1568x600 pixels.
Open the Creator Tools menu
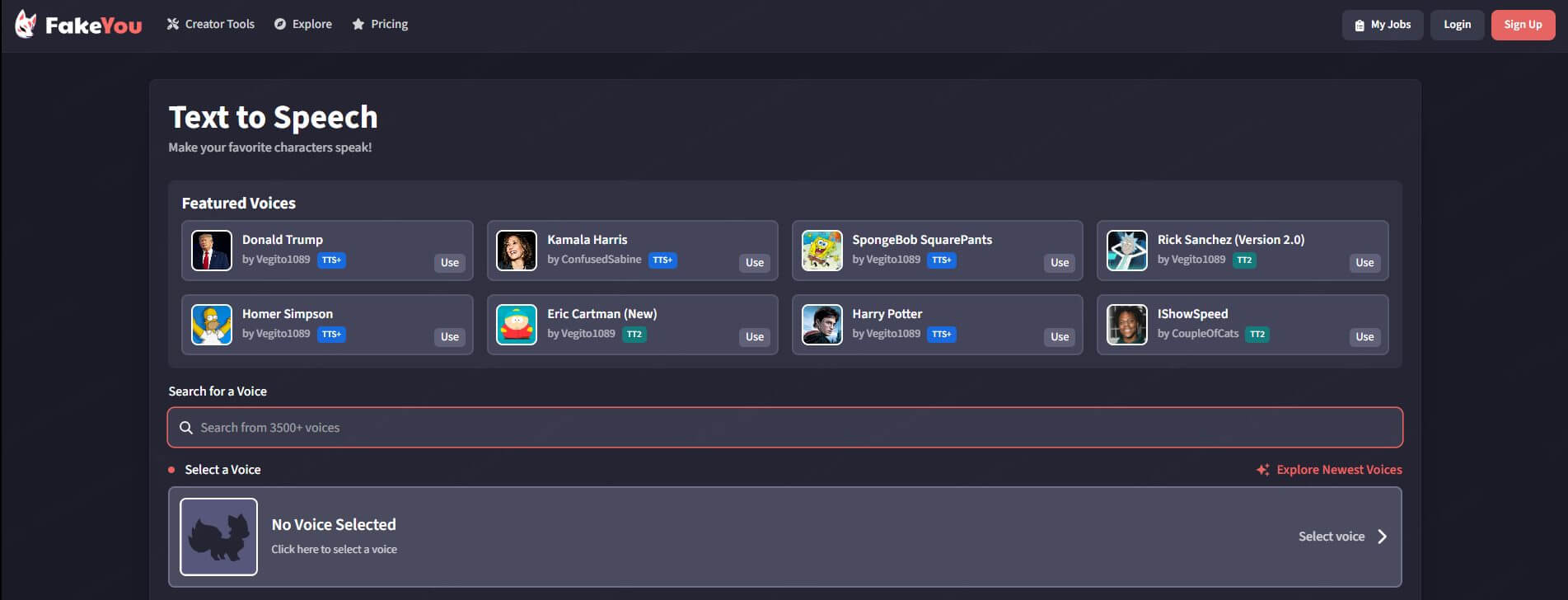211,24
